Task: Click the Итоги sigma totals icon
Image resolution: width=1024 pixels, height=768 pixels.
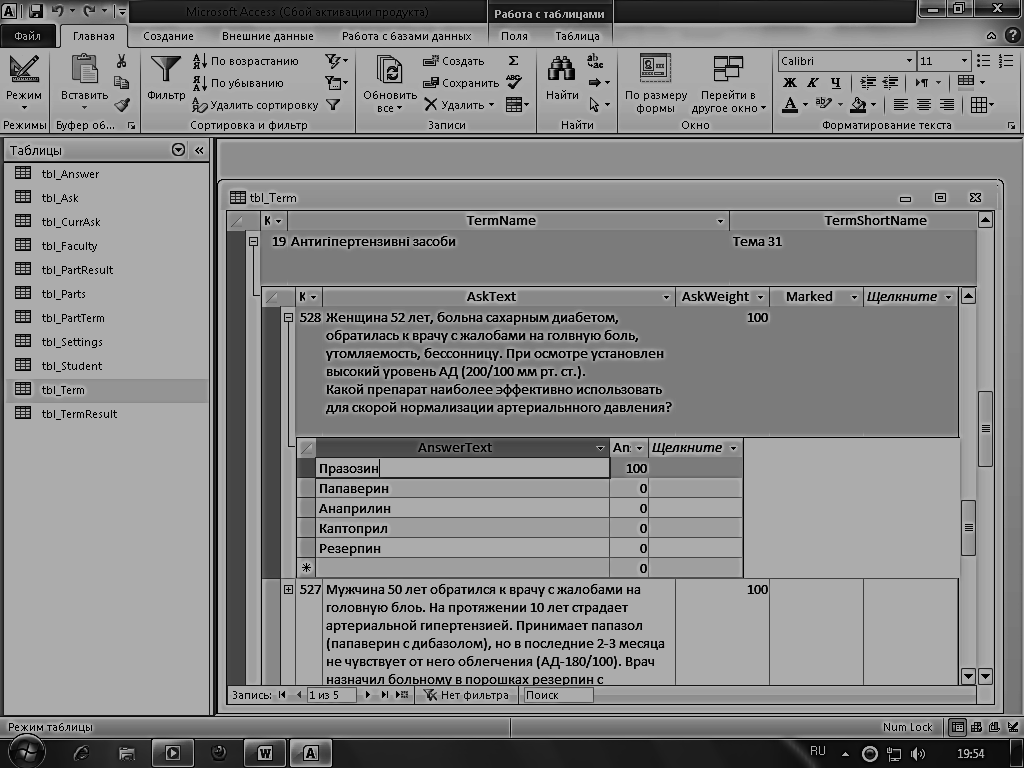Action: coord(513,61)
